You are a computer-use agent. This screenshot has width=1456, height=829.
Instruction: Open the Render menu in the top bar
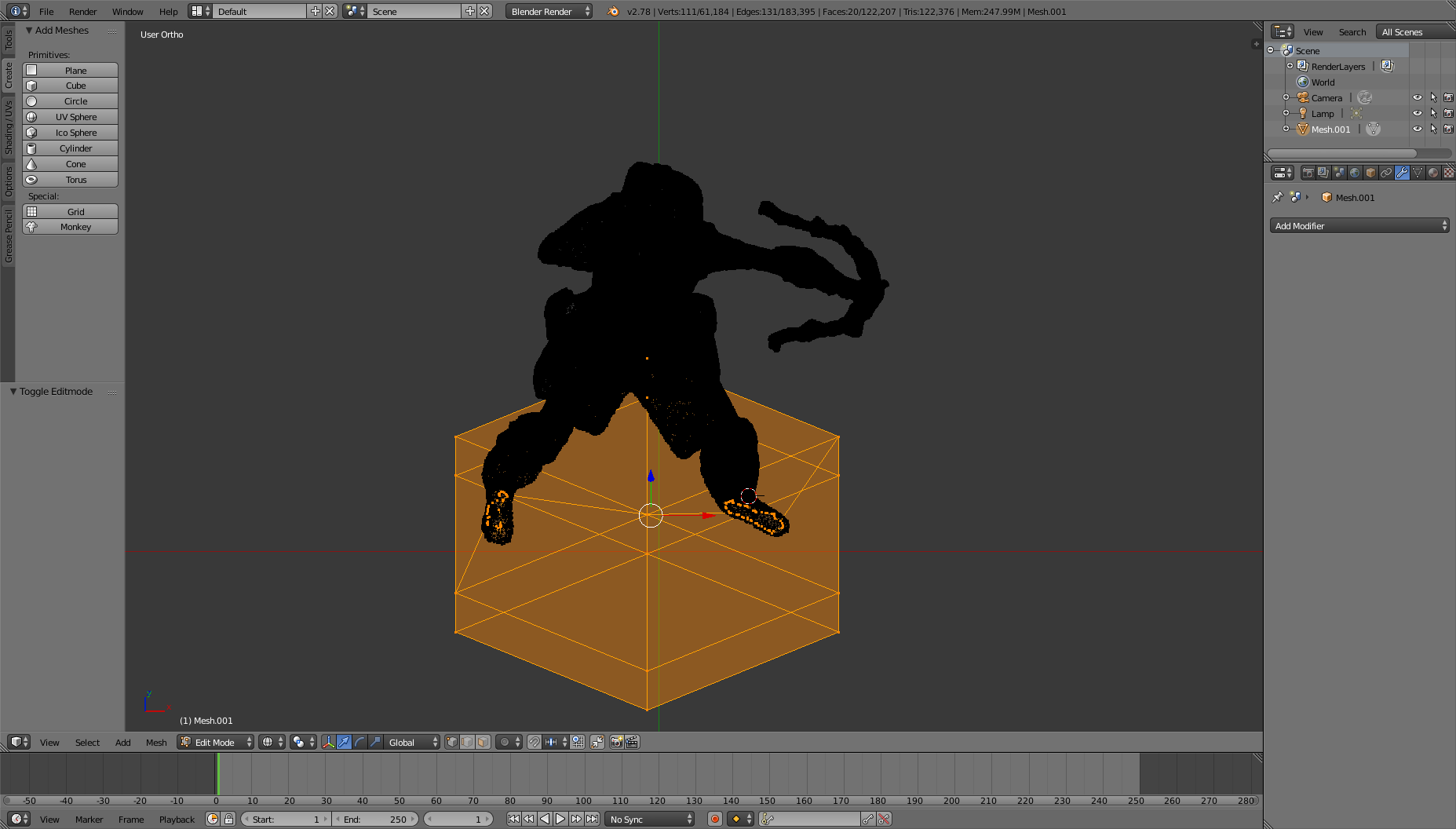(x=82, y=11)
